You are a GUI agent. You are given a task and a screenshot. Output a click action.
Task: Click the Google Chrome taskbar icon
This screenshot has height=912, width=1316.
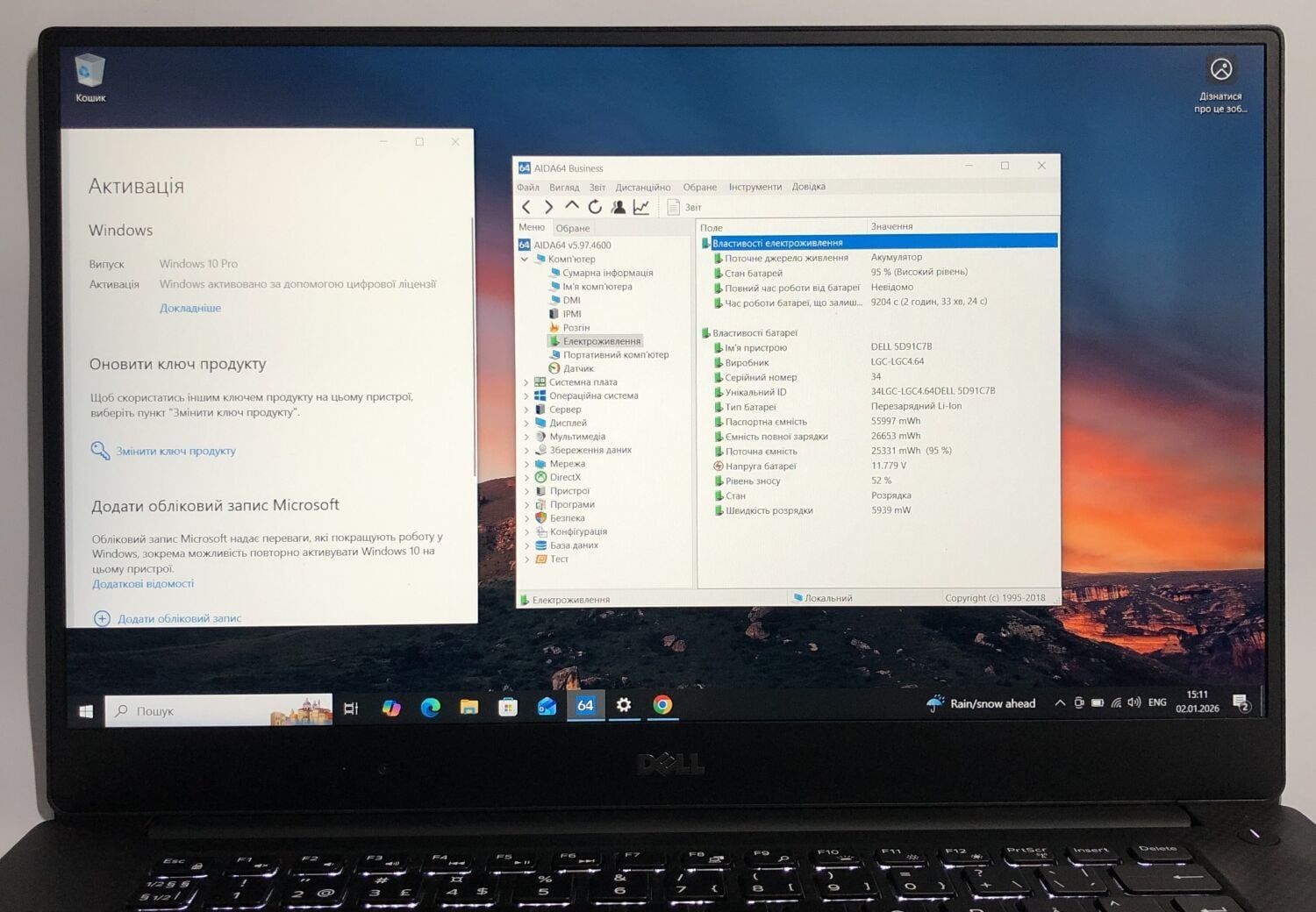[662, 706]
